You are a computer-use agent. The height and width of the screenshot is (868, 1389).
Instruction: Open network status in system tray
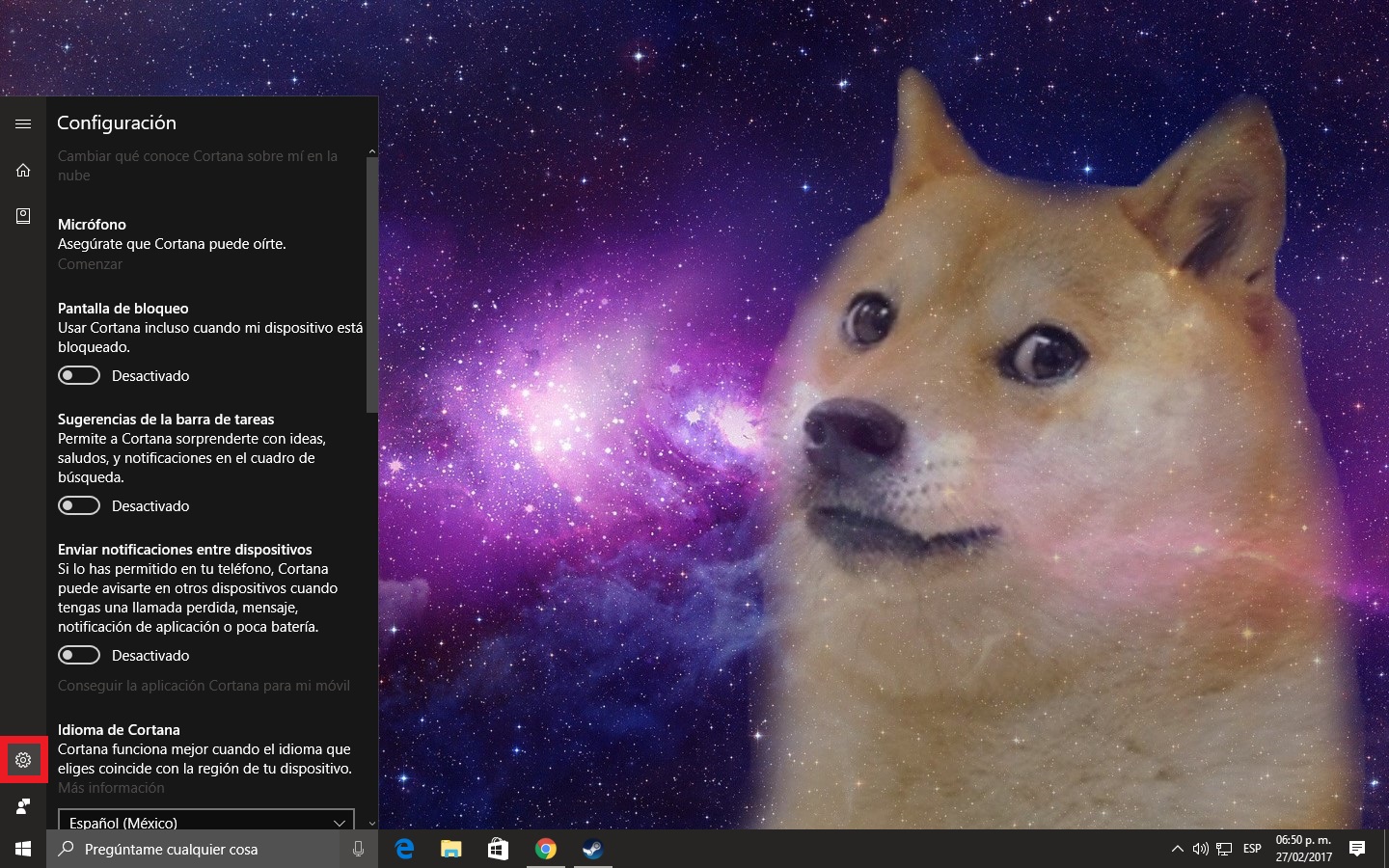[x=1224, y=849]
